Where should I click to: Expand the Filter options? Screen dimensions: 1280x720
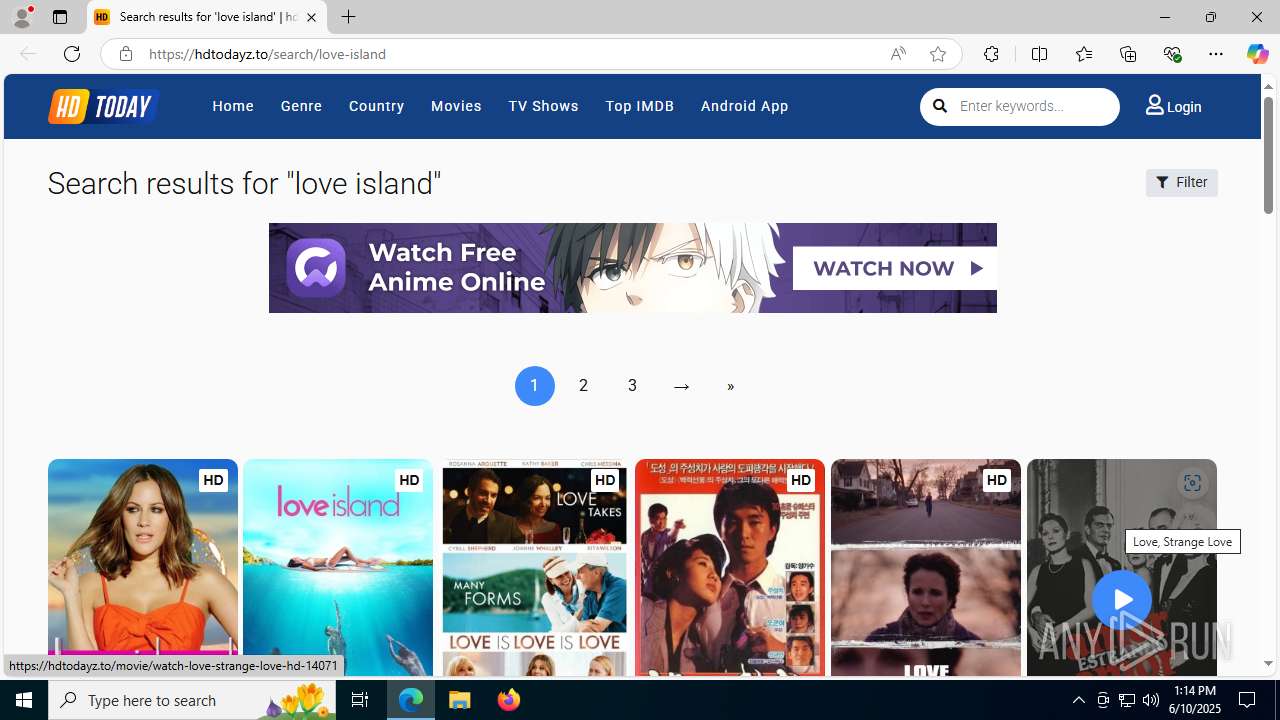(1181, 183)
